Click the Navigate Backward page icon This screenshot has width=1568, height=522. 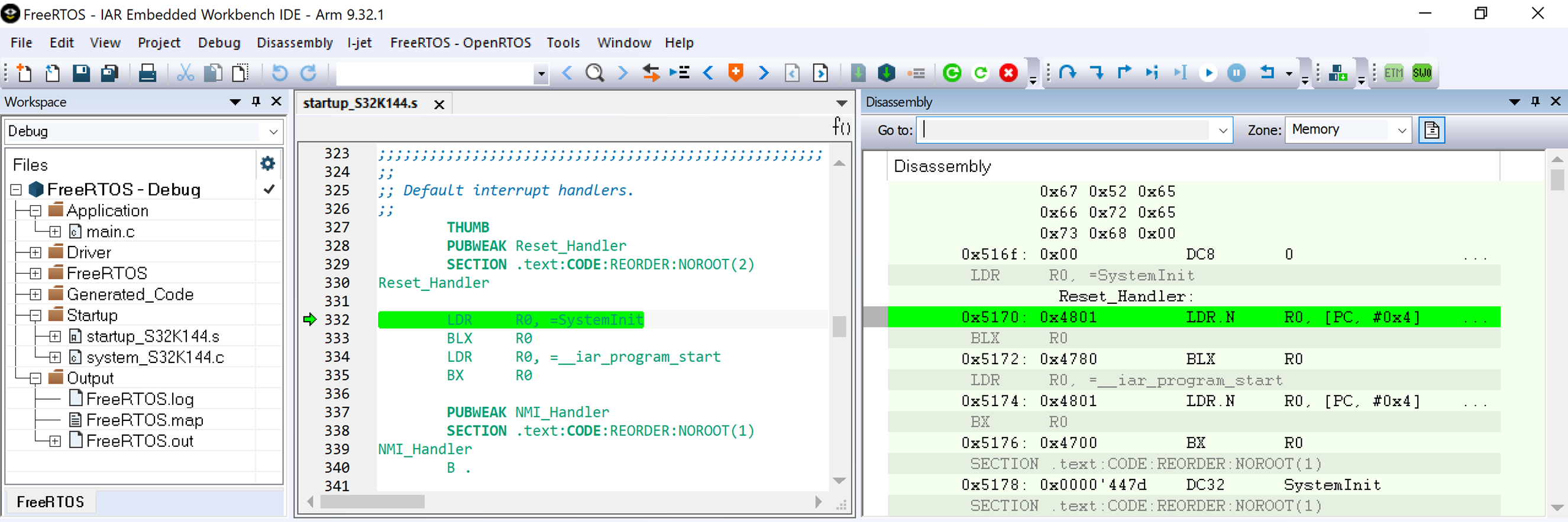(x=792, y=73)
